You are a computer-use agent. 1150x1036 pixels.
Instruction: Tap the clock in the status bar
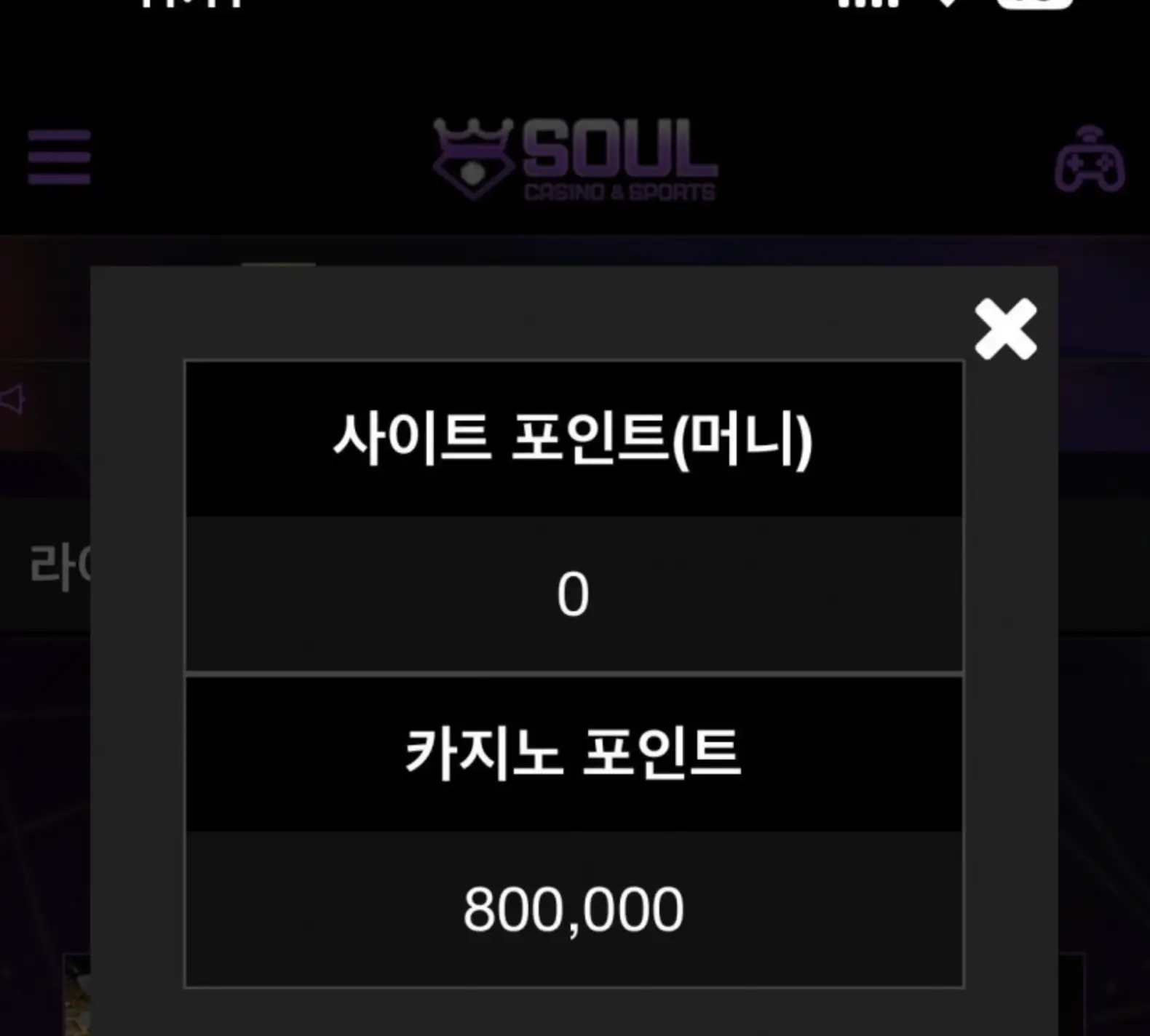(191, 3)
